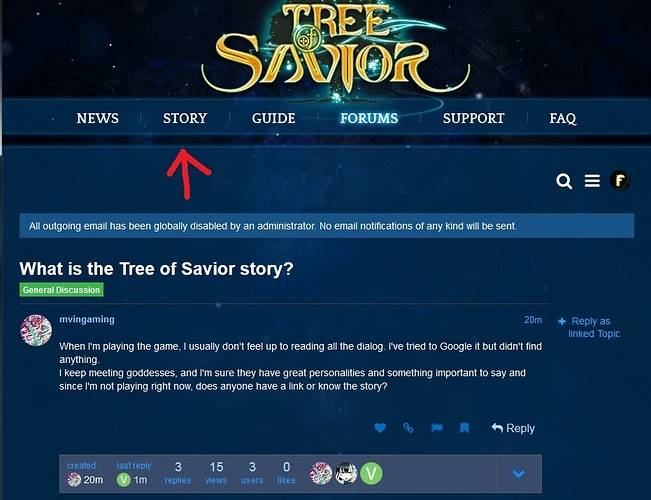651x500 pixels.
Task: Select the GUIDE navigation item
Action: coord(274,118)
